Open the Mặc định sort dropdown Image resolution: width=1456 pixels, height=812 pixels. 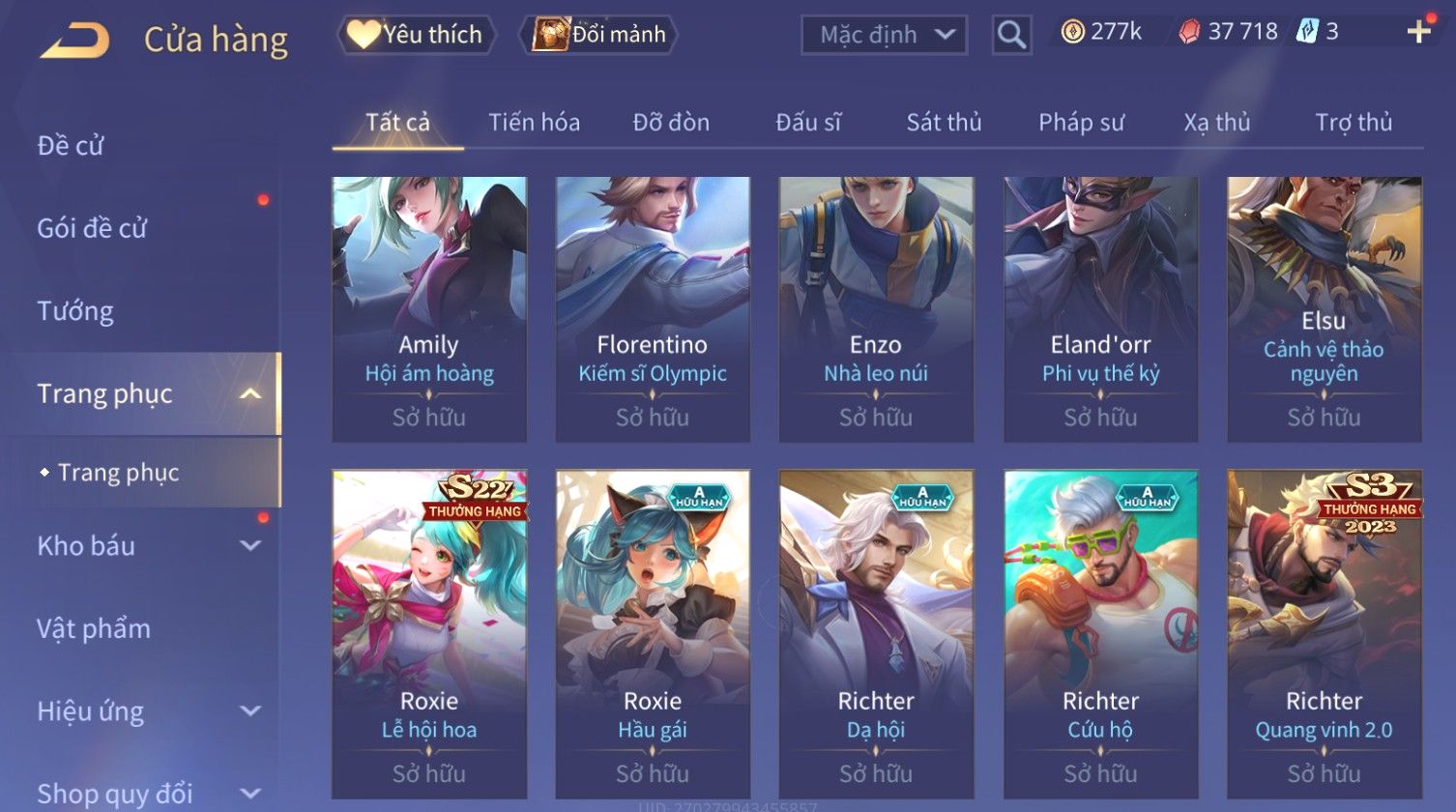884,35
